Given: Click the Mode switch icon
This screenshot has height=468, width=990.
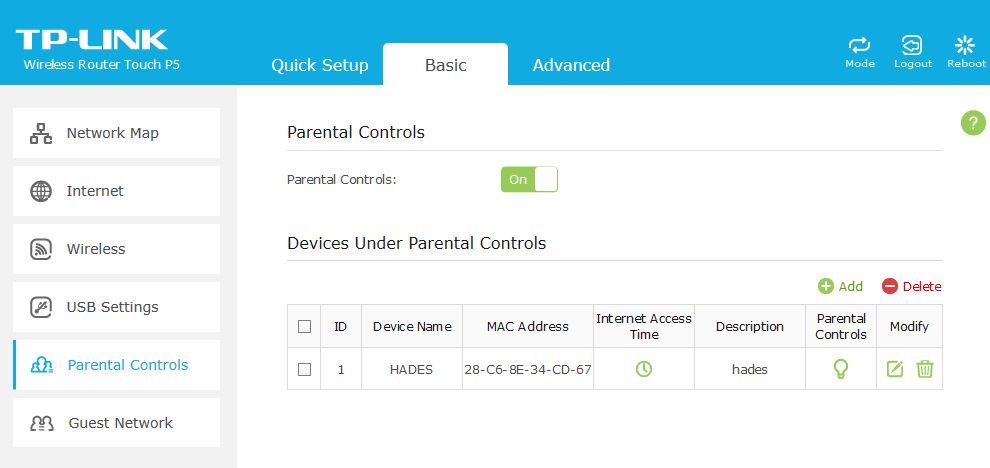Looking at the screenshot, I should 859,45.
